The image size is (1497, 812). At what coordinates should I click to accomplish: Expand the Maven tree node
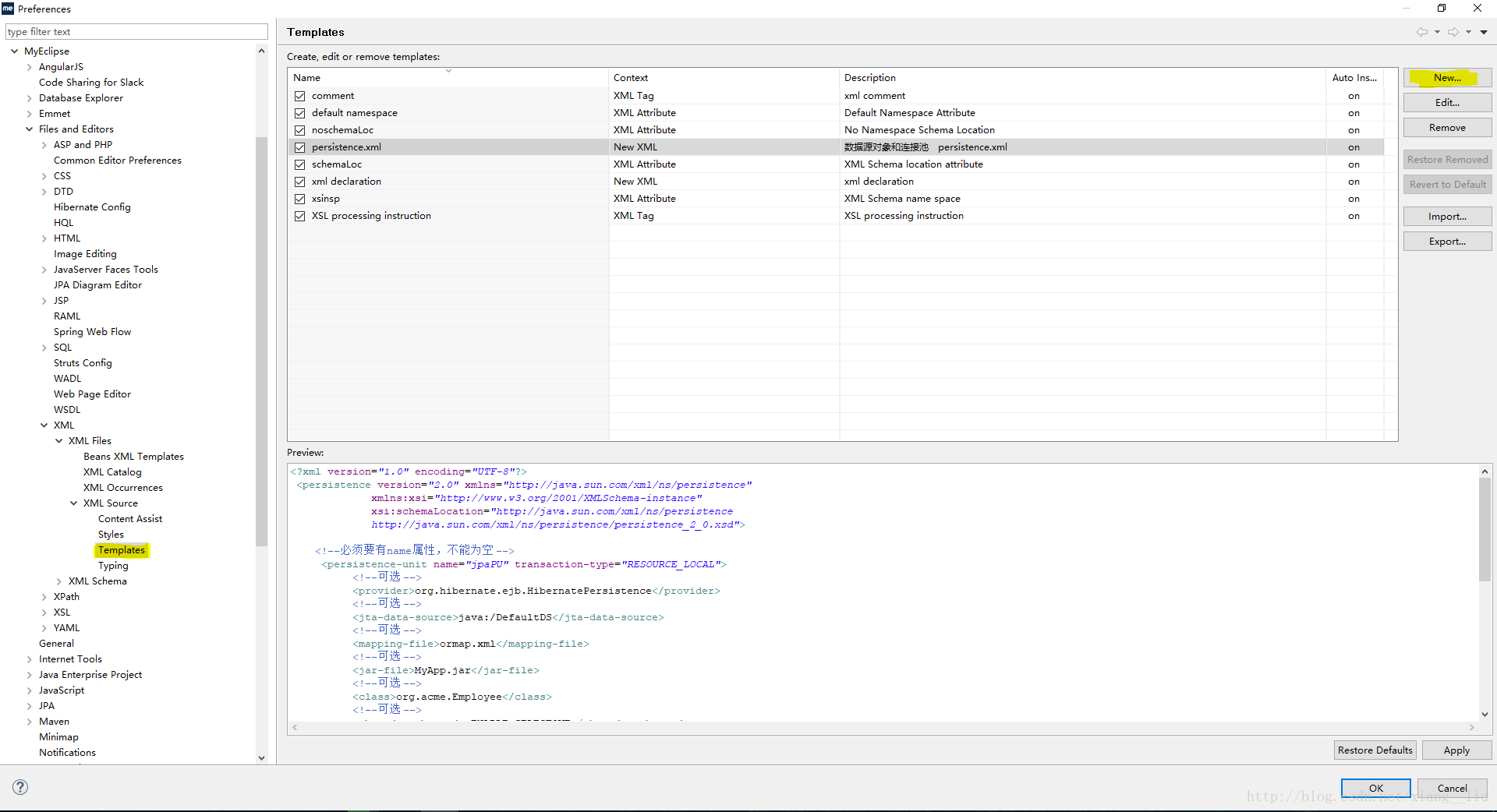tap(30, 722)
